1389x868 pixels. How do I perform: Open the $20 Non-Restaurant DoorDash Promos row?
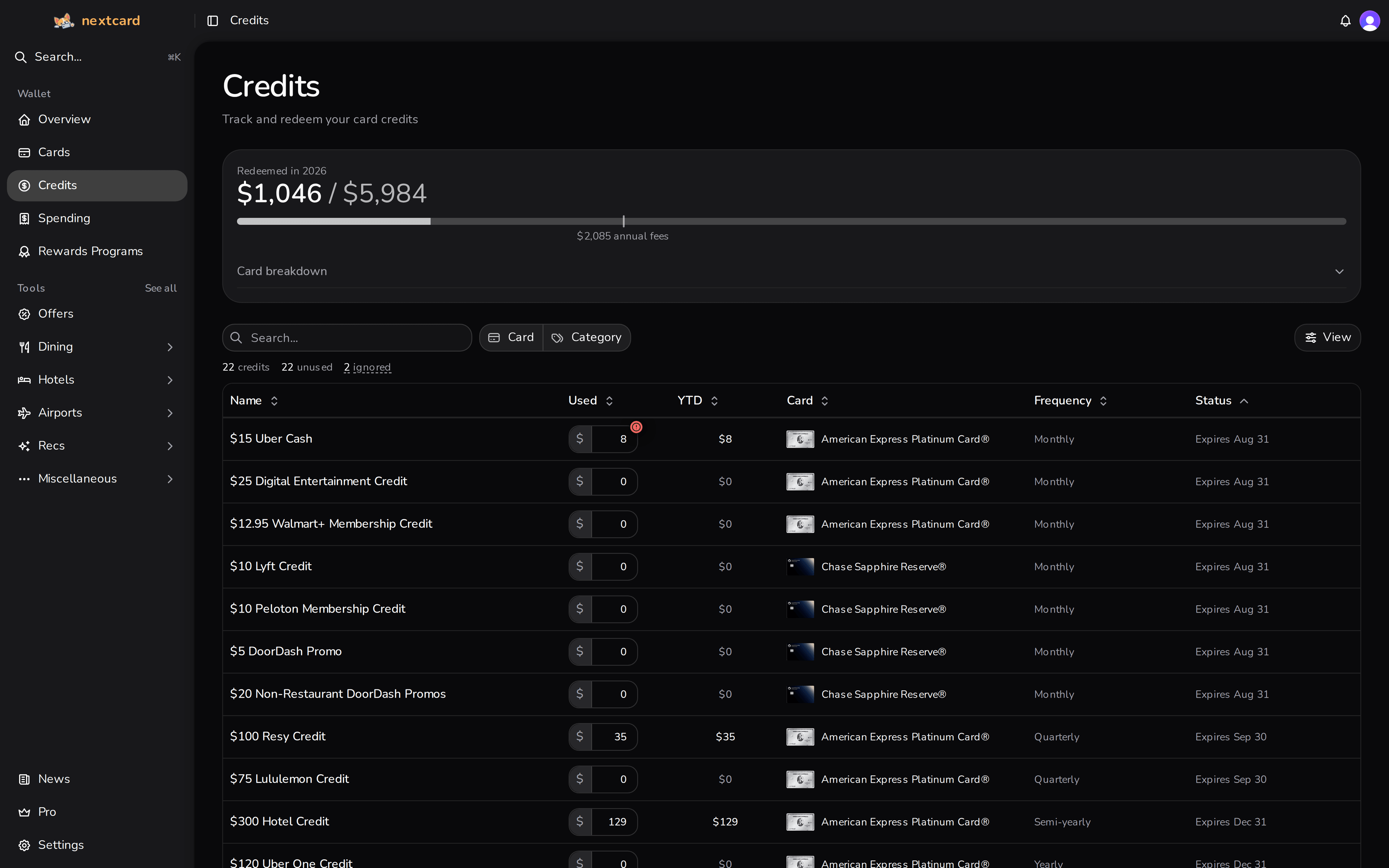[791, 694]
